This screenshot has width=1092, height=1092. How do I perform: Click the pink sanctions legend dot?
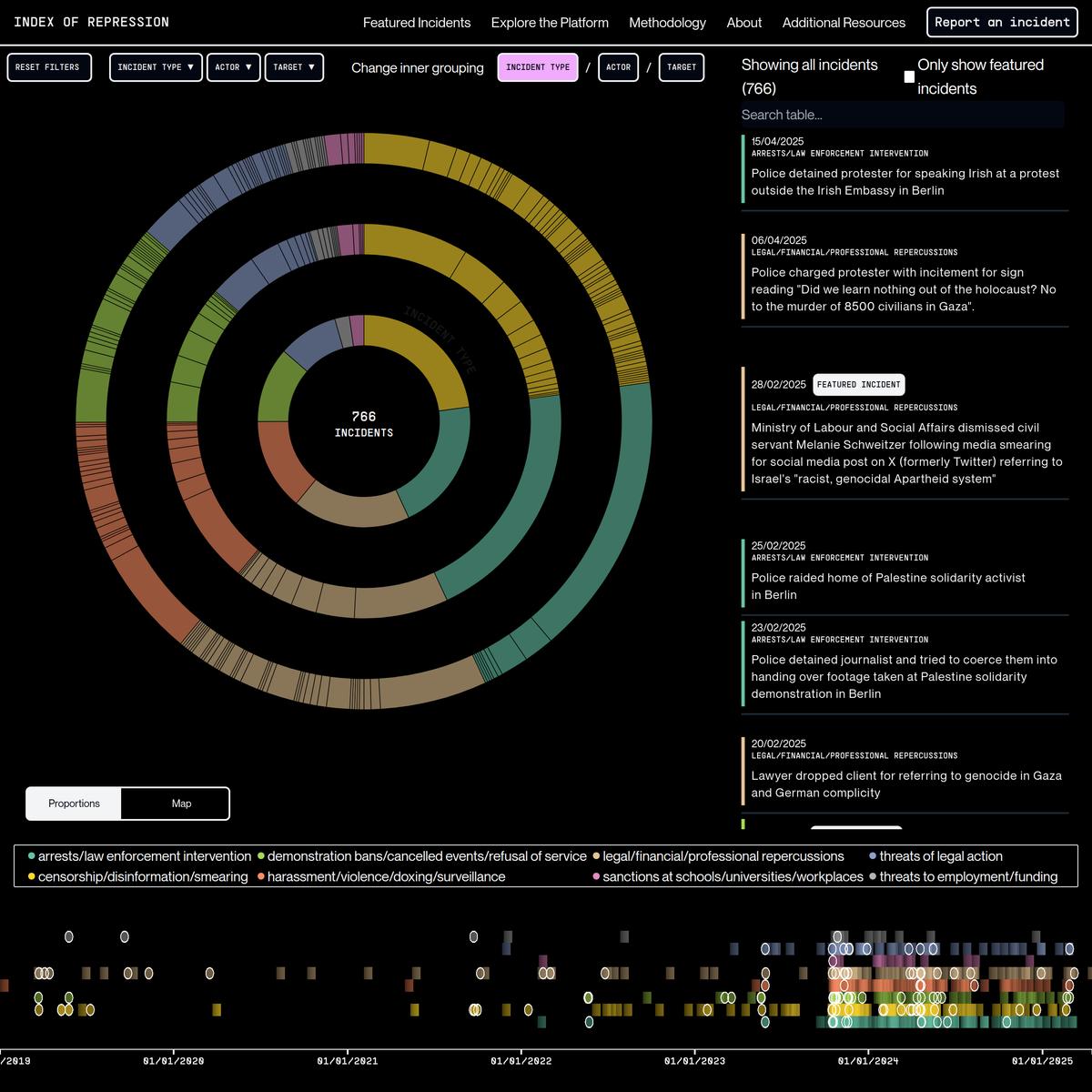596,877
